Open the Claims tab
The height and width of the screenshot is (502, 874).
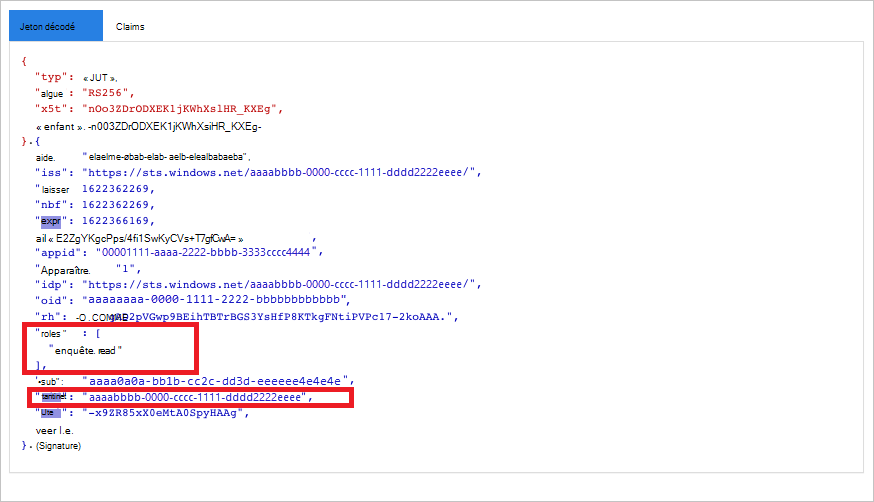point(130,26)
